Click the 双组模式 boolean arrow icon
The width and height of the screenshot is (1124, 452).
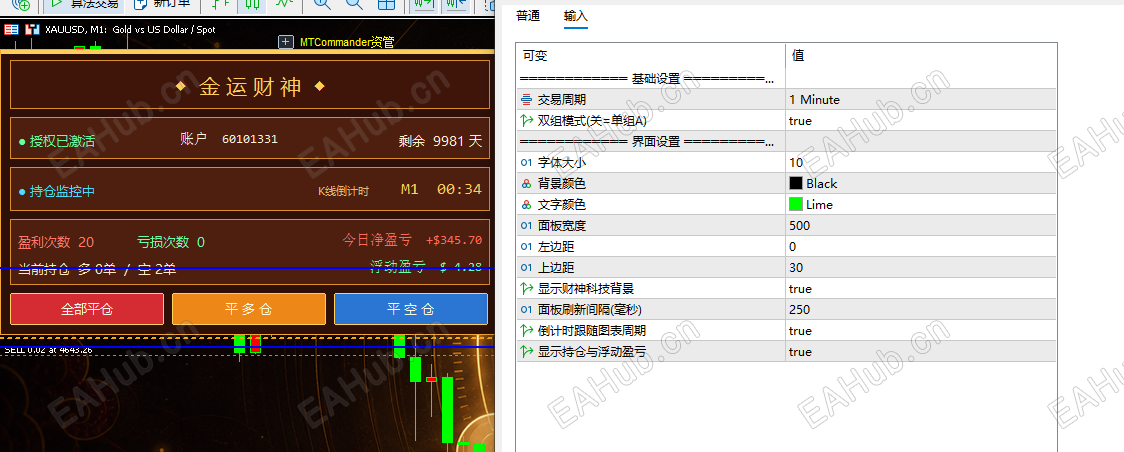click(x=527, y=120)
